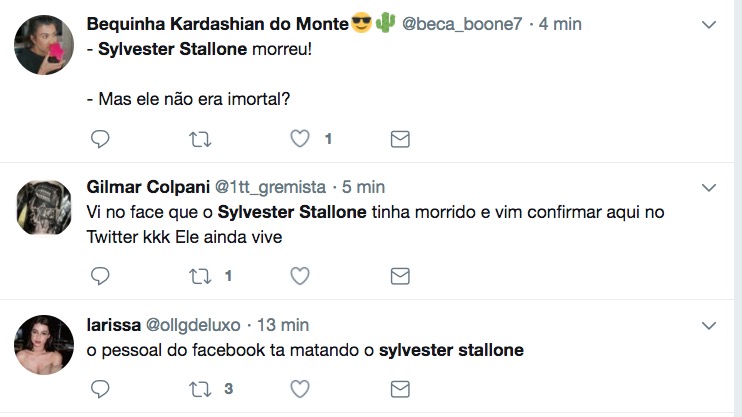Like larissa's tweet

point(300,388)
